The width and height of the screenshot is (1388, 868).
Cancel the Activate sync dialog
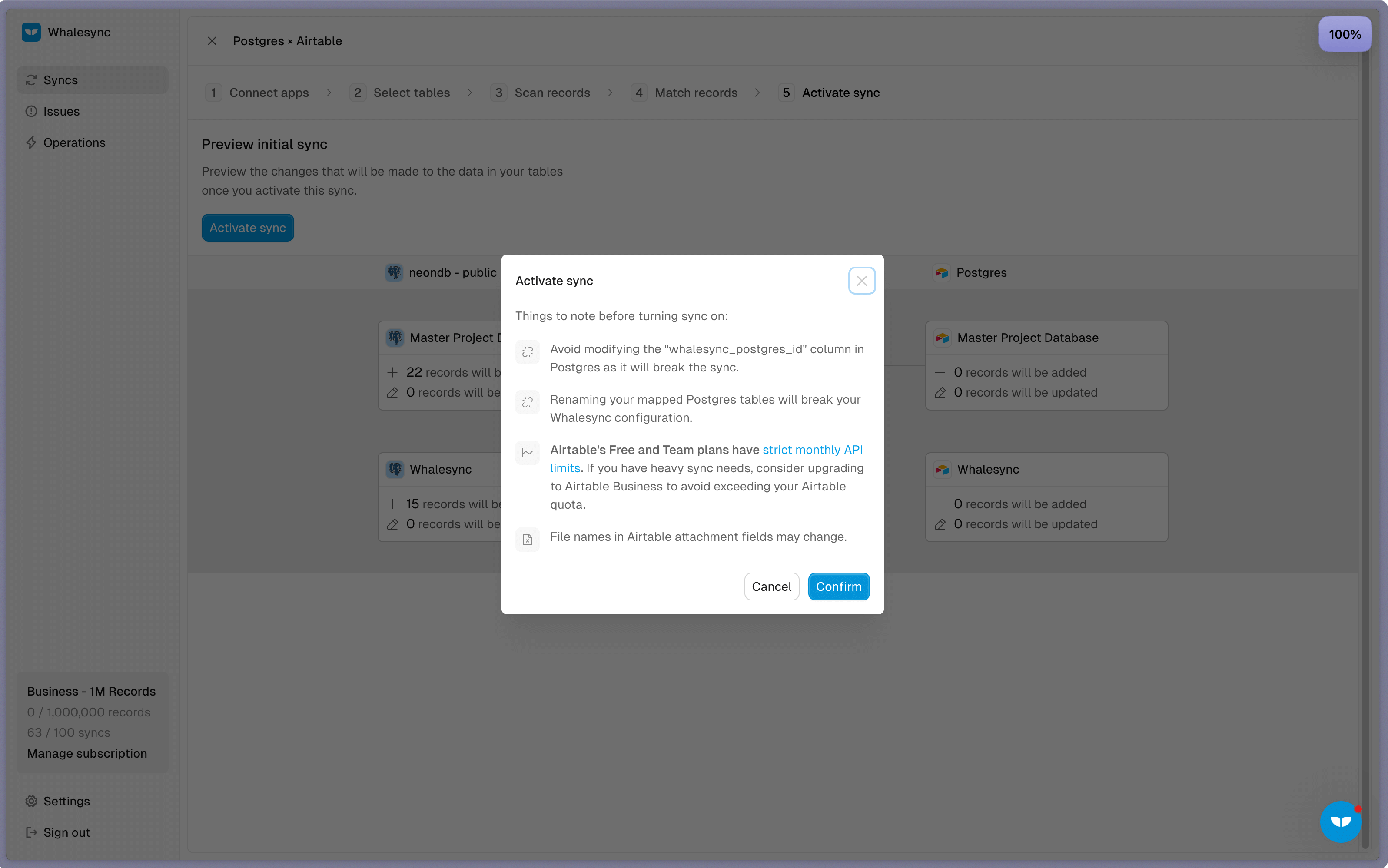[x=771, y=586]
